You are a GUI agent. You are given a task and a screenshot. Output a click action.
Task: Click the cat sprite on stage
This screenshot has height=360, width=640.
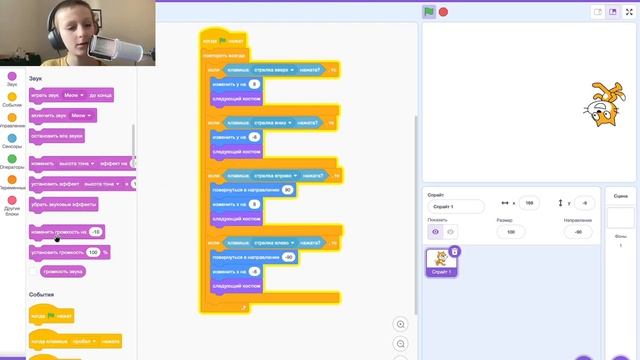click(604, 104)
